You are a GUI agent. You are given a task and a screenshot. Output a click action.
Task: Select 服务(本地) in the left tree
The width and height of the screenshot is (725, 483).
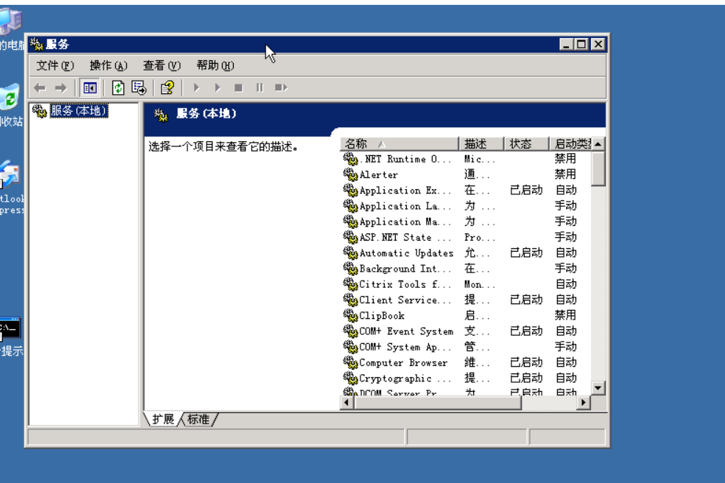[x=79, y=111]
